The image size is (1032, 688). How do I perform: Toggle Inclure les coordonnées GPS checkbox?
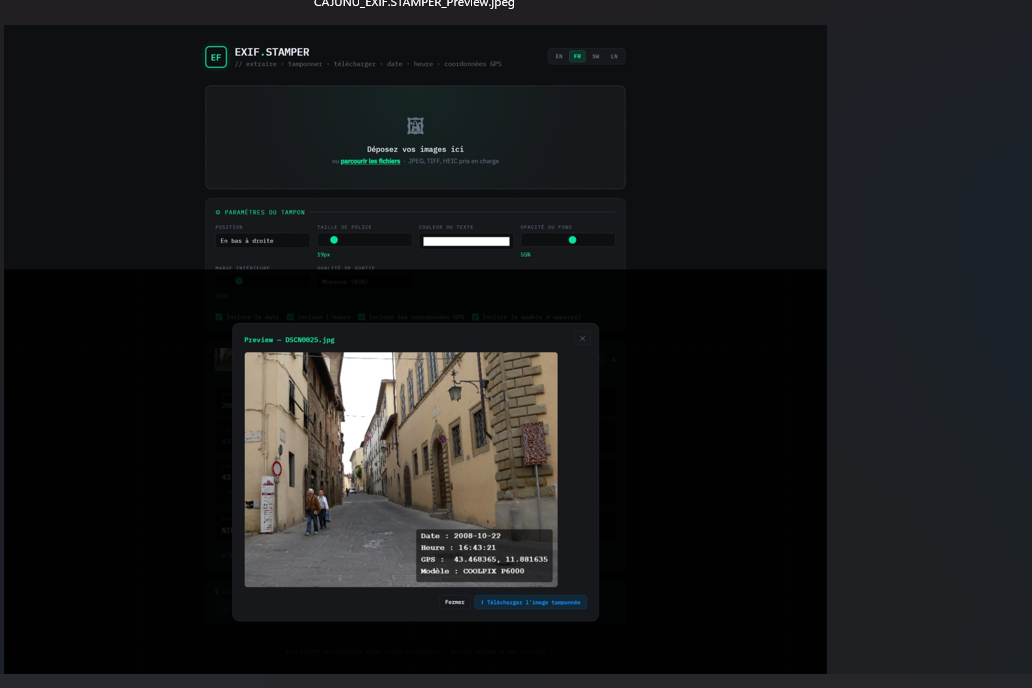point(361,317)
